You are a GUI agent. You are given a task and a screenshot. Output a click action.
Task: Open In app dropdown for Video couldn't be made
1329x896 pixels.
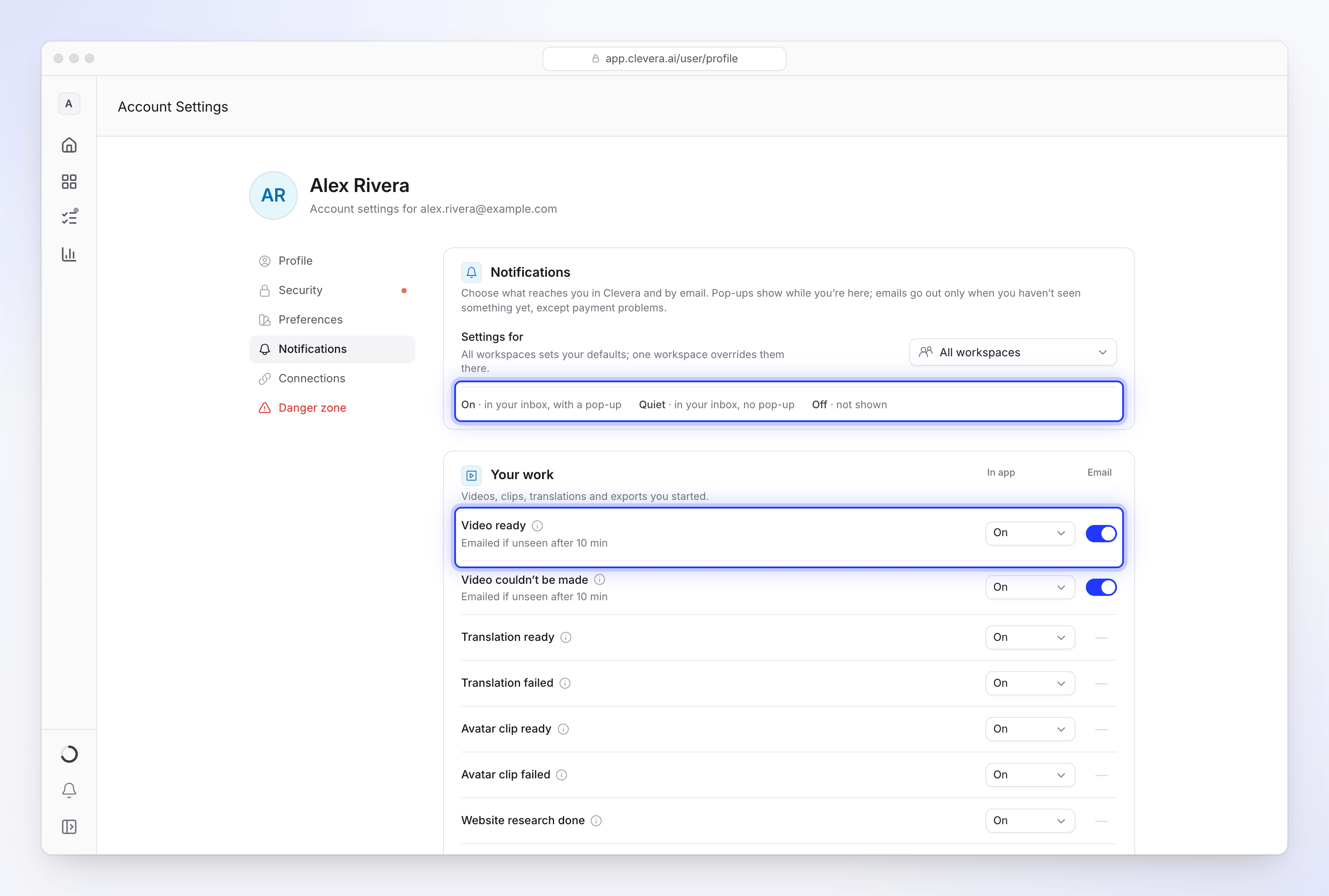click(1030, 587)
